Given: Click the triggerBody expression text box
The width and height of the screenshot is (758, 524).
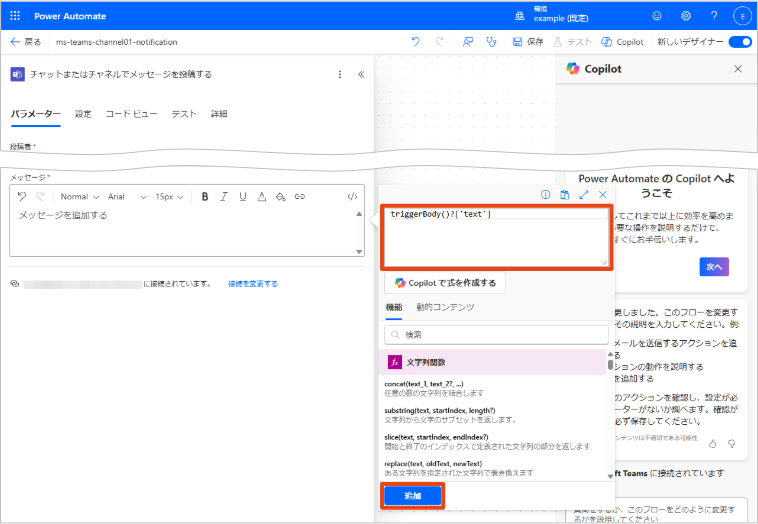Looking at the screenshot, I should click(x=496, y=237).
